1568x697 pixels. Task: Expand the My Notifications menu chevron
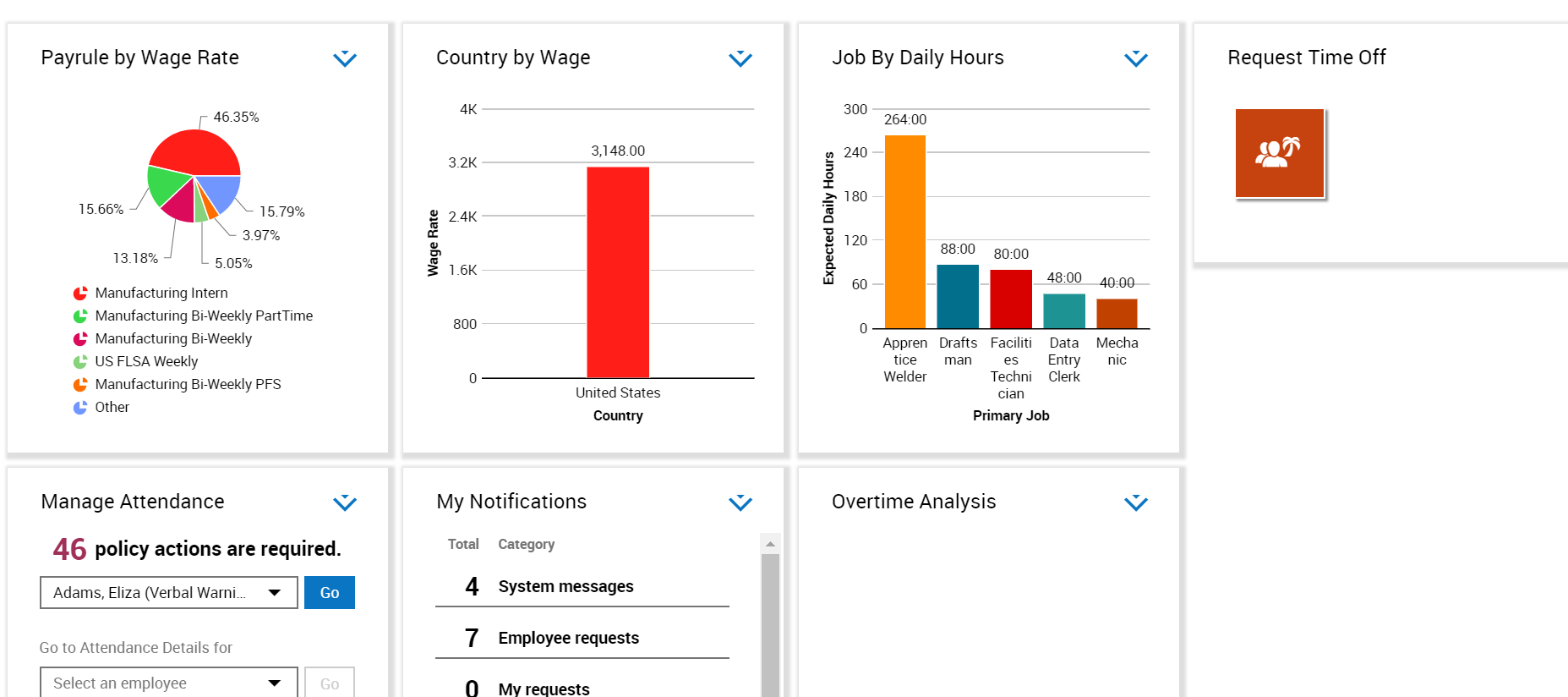[740, 502]
